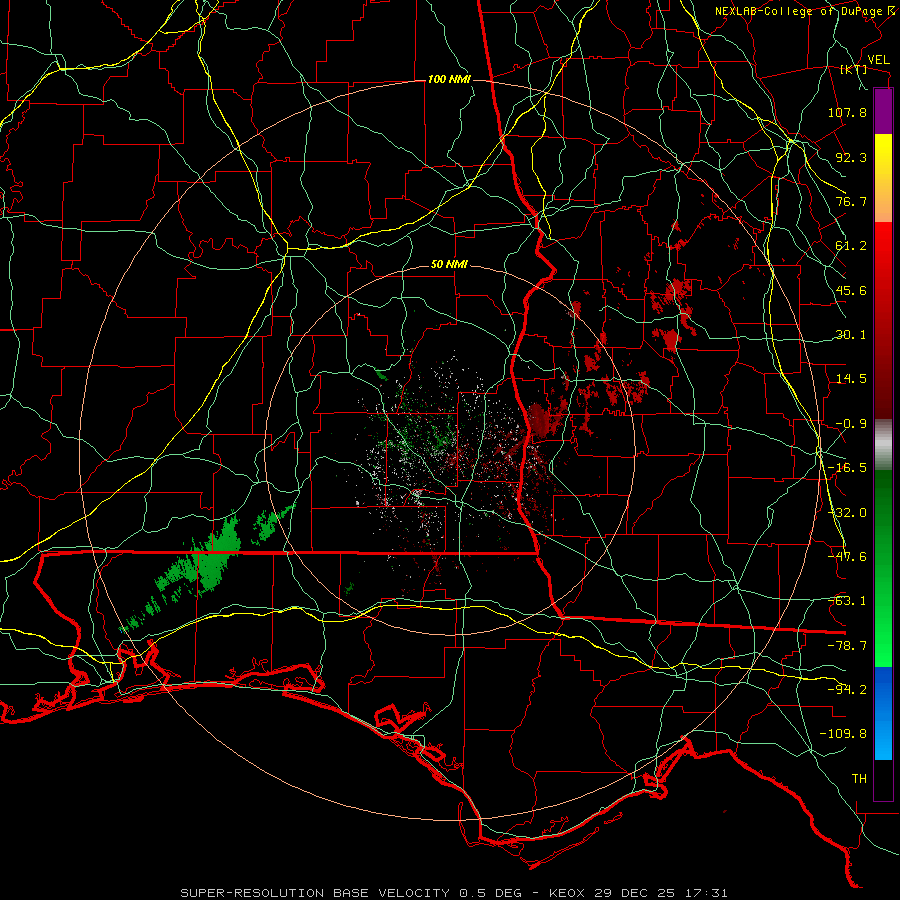Image resolution: width=900 pixels, height=900 pixels.
Task: Click the 76.7 scale value
Action: [x=851, y=201]
